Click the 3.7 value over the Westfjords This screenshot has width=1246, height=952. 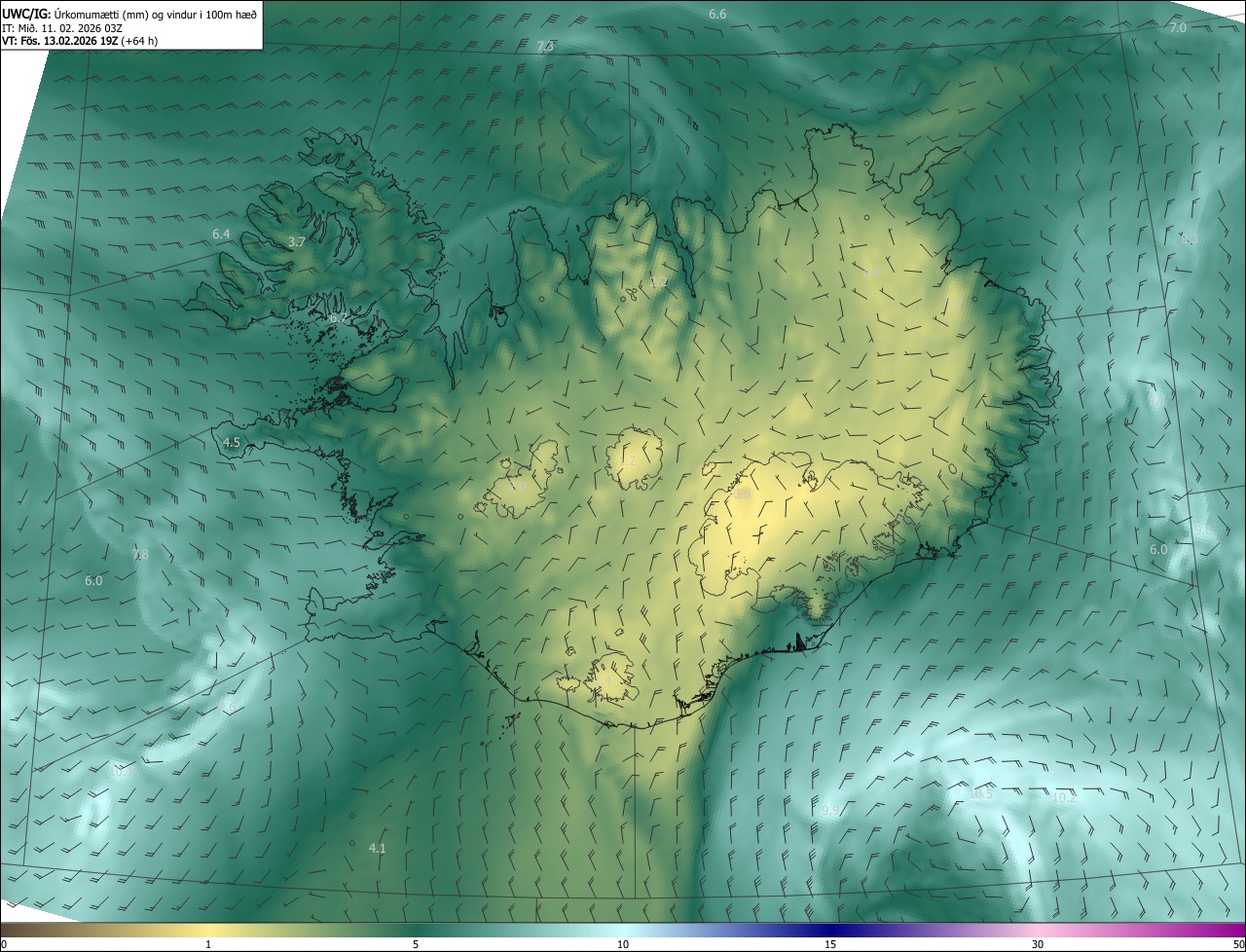(x=297, y=241)
